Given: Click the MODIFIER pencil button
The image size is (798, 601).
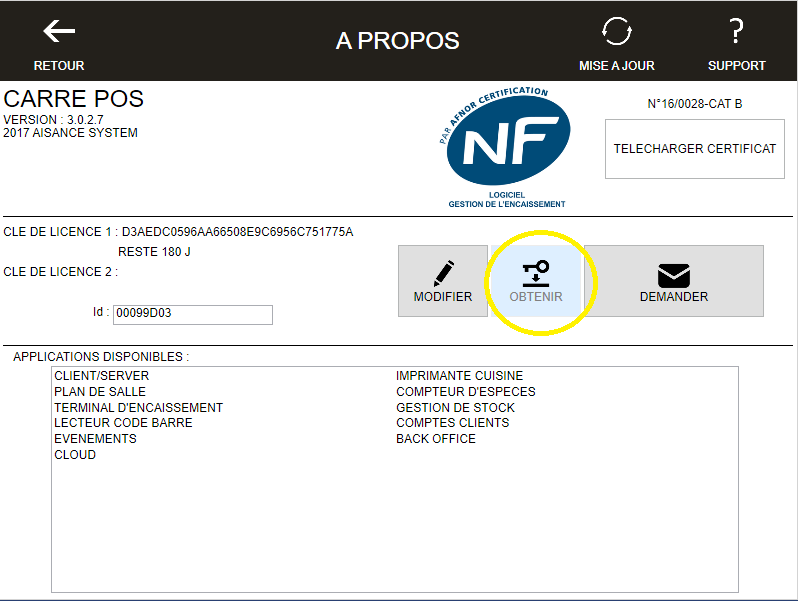Looking at the screenshot, I should pos(443,281).
